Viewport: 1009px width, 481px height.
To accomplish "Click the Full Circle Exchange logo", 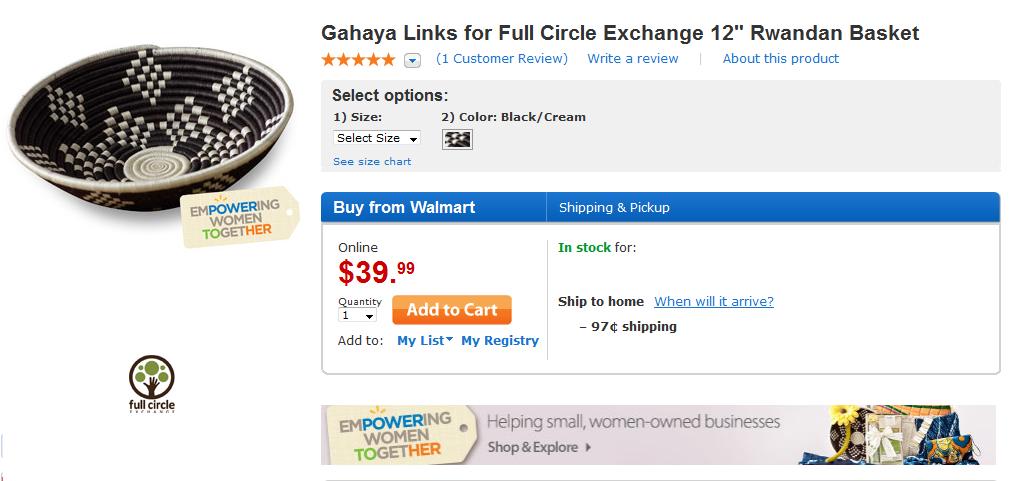I will point(152,383).
